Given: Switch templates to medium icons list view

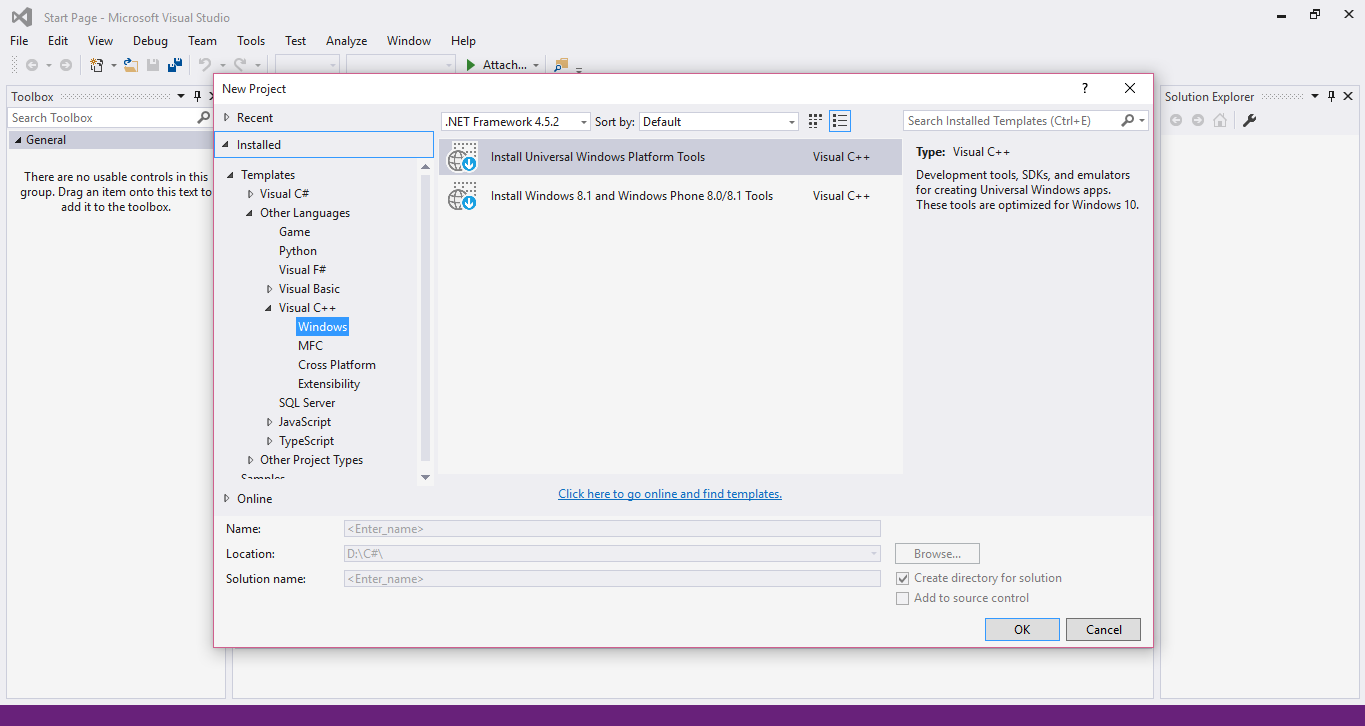Looking at the screenshot, I should coord(840,121).
